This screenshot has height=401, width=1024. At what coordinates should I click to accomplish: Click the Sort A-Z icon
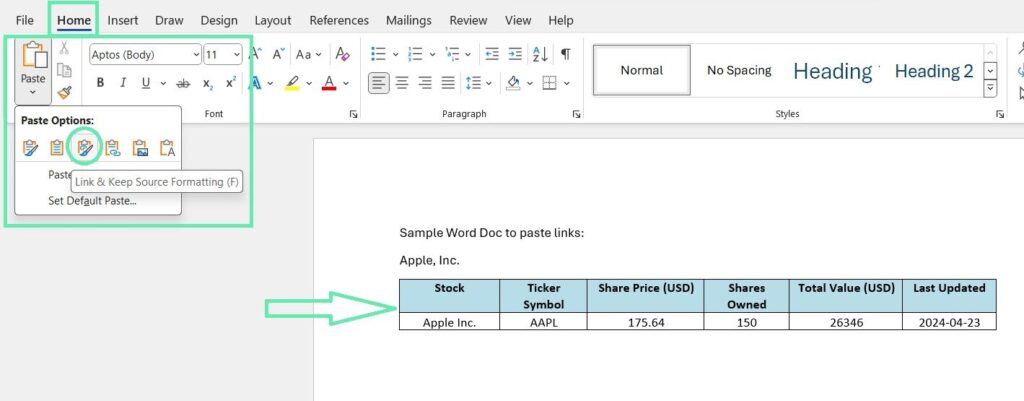[x=540, y=54]
